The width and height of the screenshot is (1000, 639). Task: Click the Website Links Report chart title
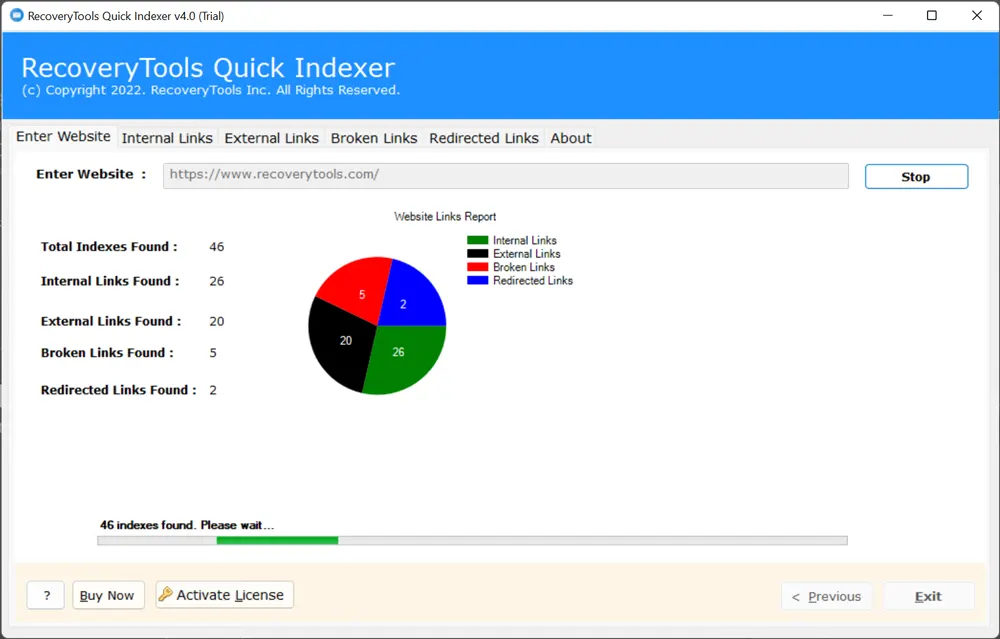[x=445, y=217]
